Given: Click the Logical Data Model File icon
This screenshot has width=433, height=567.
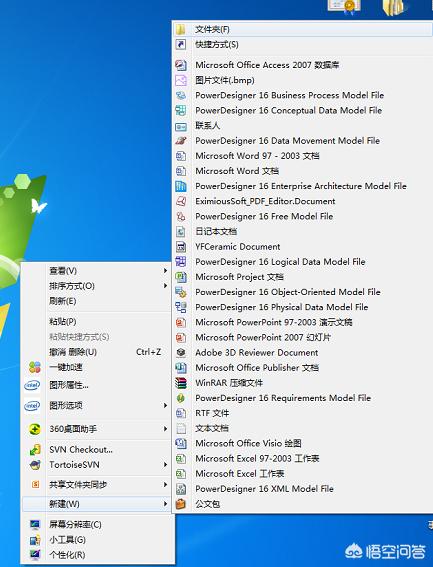Looking at the screenshot, I should point(181,262).
